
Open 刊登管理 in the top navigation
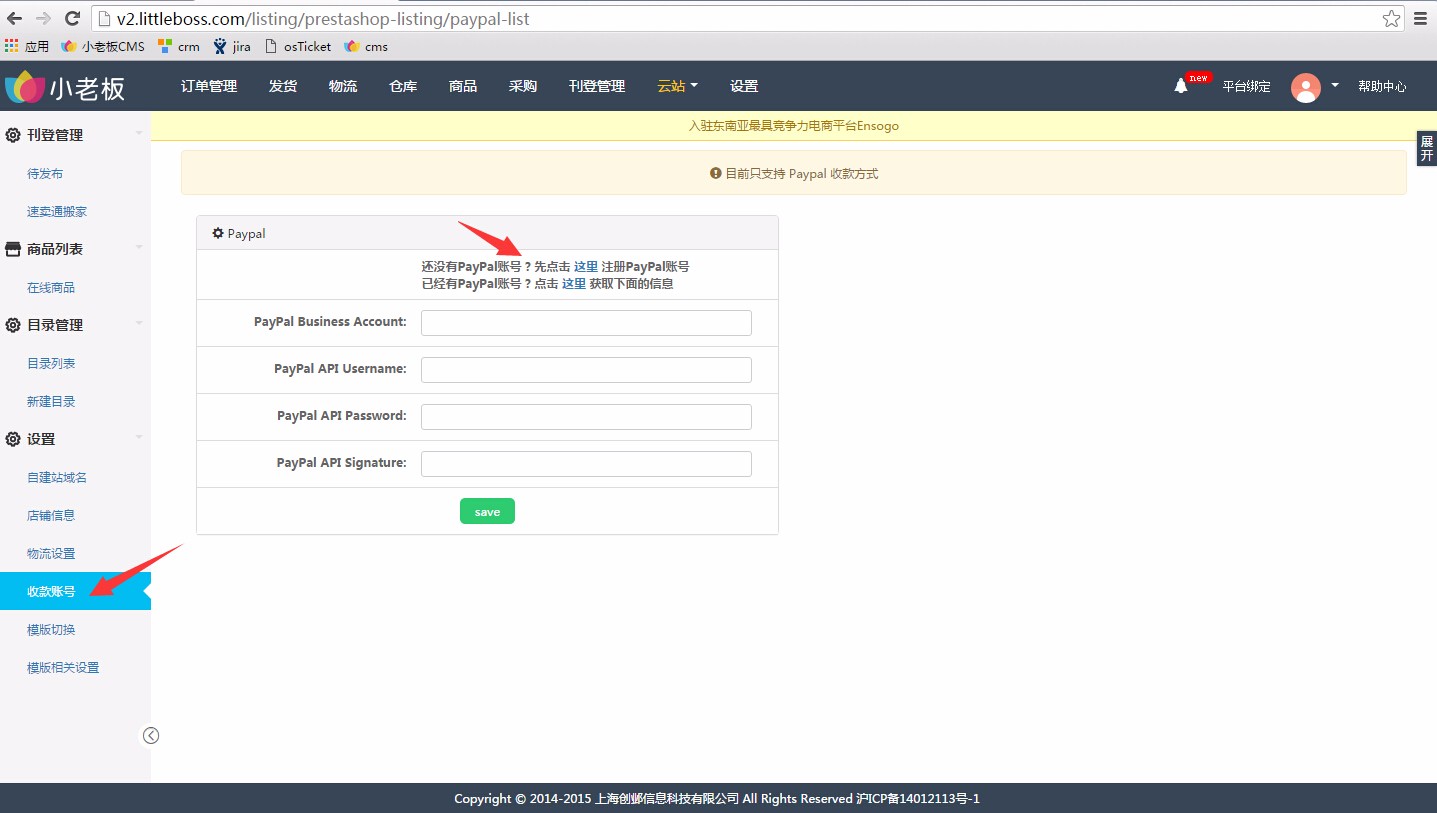point(597,86)
